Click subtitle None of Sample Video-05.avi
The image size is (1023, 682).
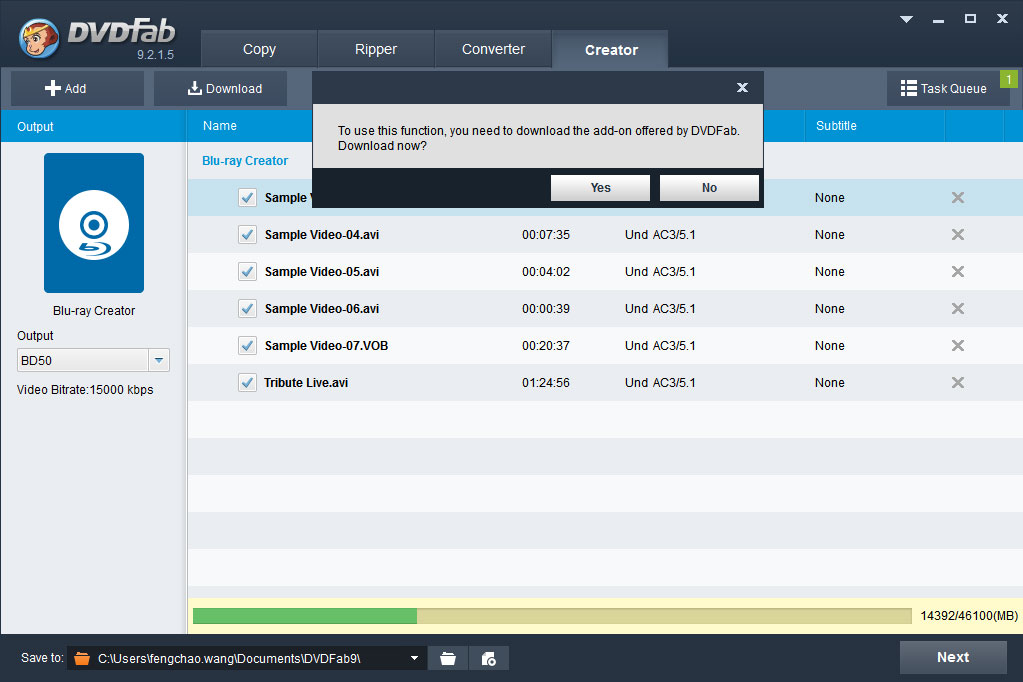tap(829, 271)
